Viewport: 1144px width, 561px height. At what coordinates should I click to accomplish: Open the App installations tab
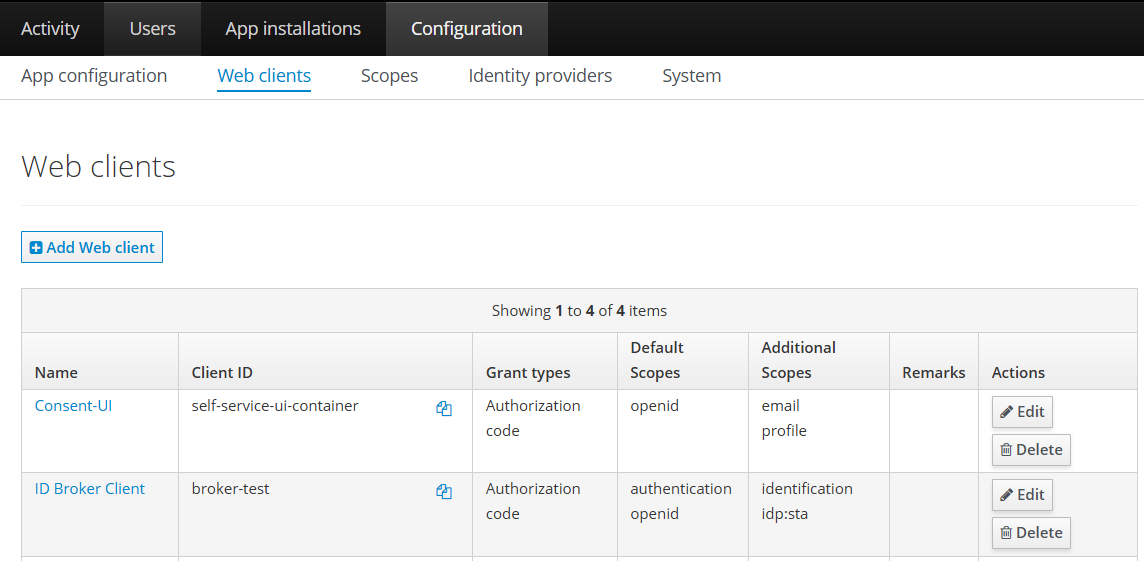click(293, 28)
